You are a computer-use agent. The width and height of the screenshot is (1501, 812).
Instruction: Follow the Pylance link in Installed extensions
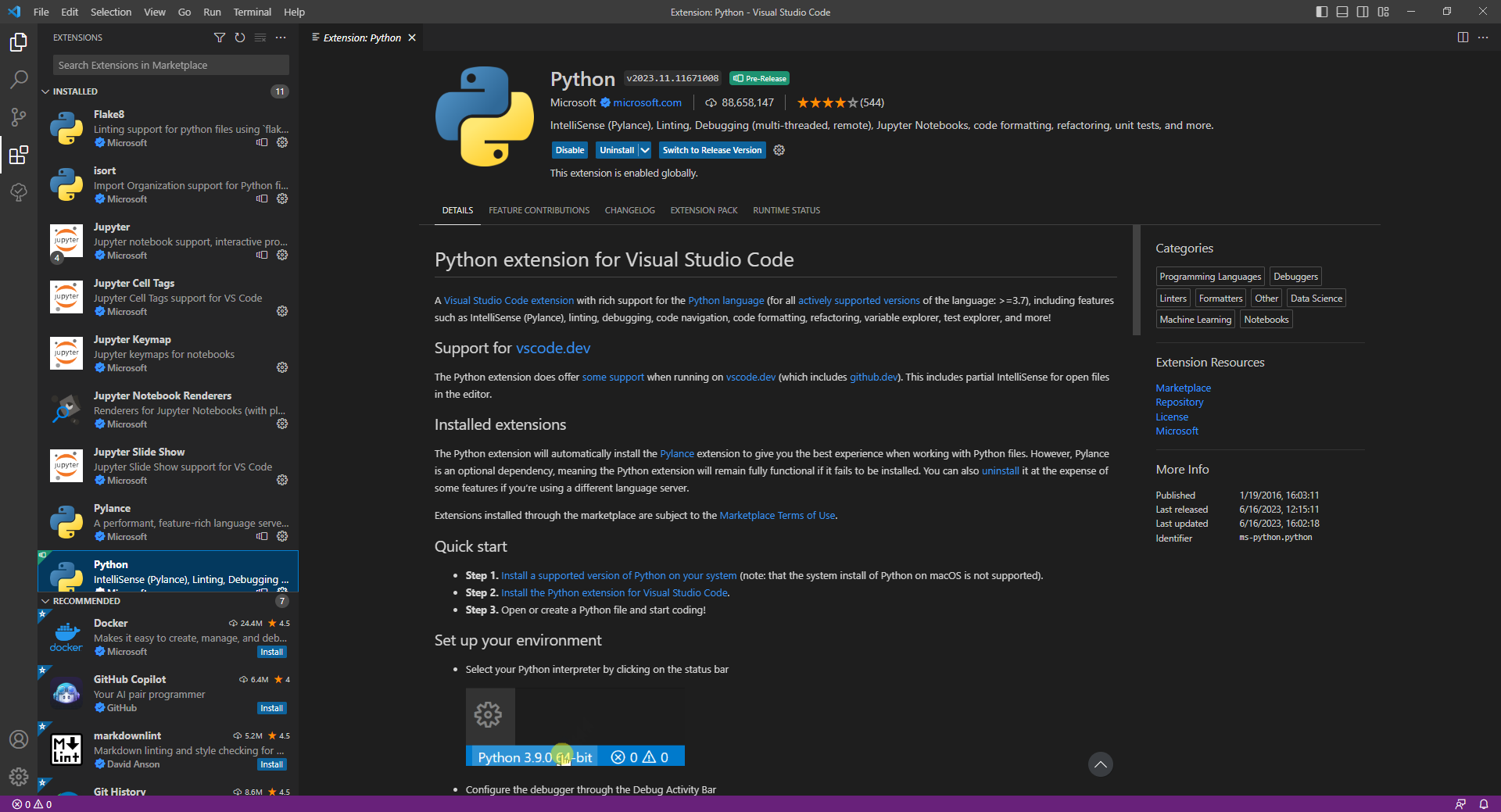[677, 453]
